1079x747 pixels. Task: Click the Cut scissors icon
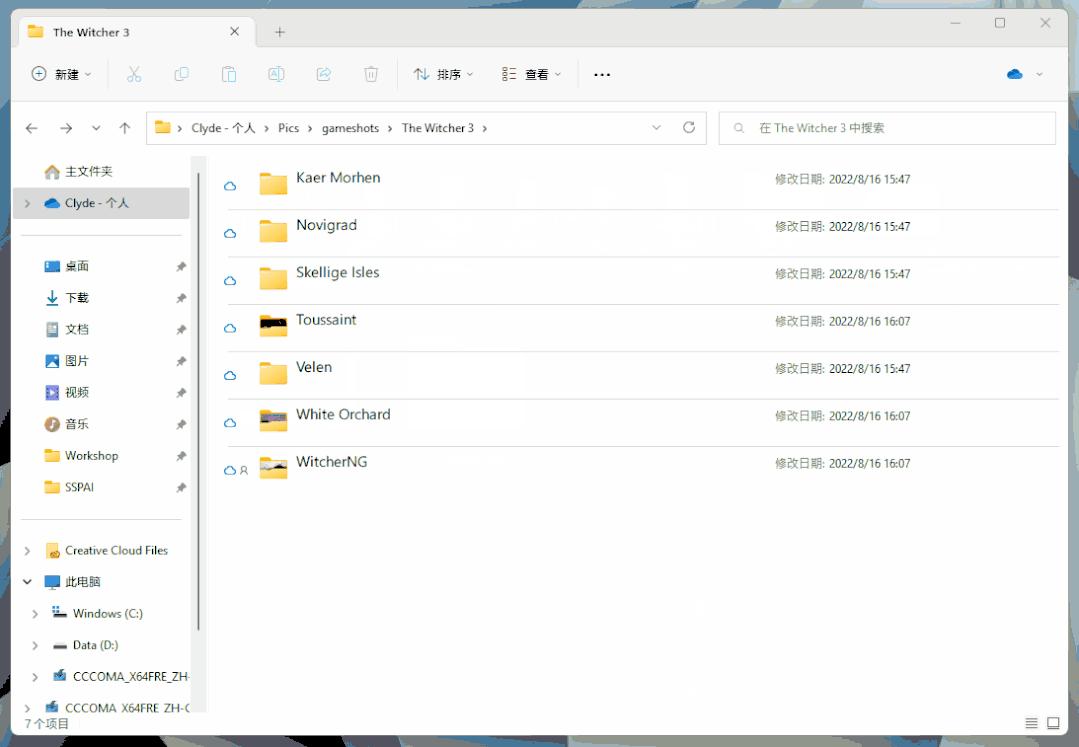coord(133,74)
